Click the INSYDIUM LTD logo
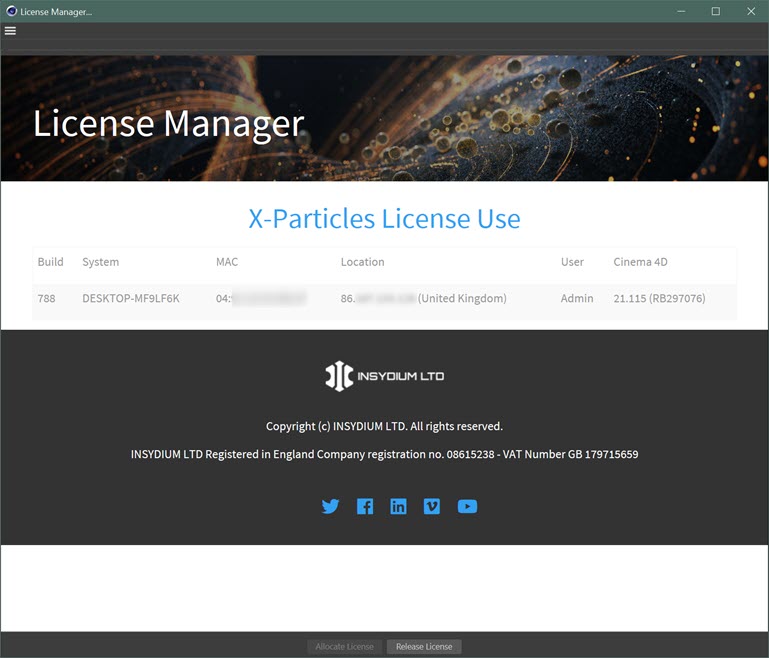Image resolution: width=769 pixels, height=658 pixels. [384, 376]
